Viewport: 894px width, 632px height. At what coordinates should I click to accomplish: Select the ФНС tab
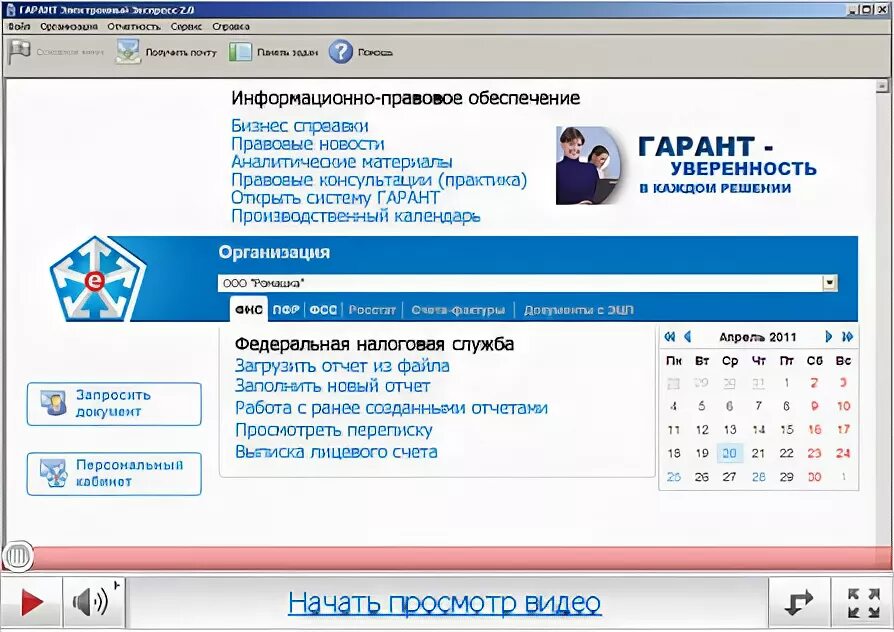pos(249,310)
